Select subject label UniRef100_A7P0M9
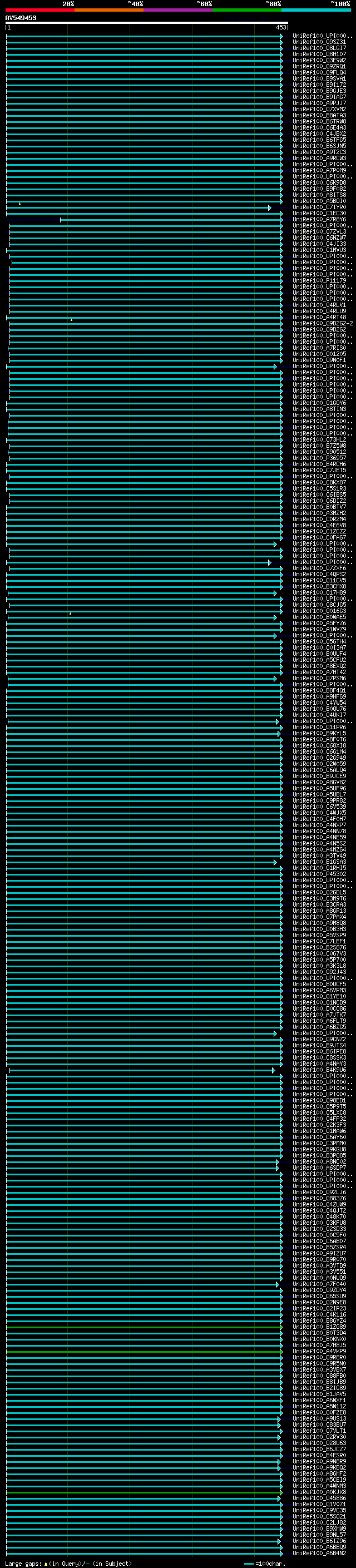 click(319, 170)
